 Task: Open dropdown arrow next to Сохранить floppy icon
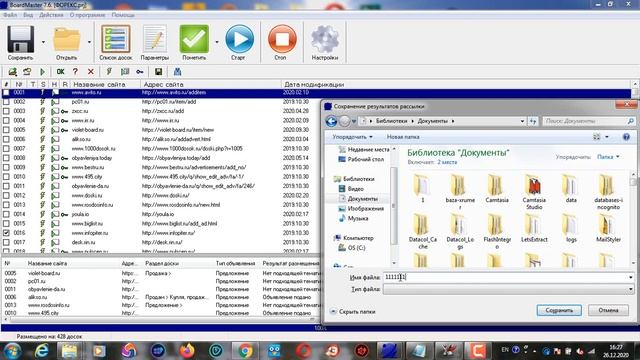43,42
